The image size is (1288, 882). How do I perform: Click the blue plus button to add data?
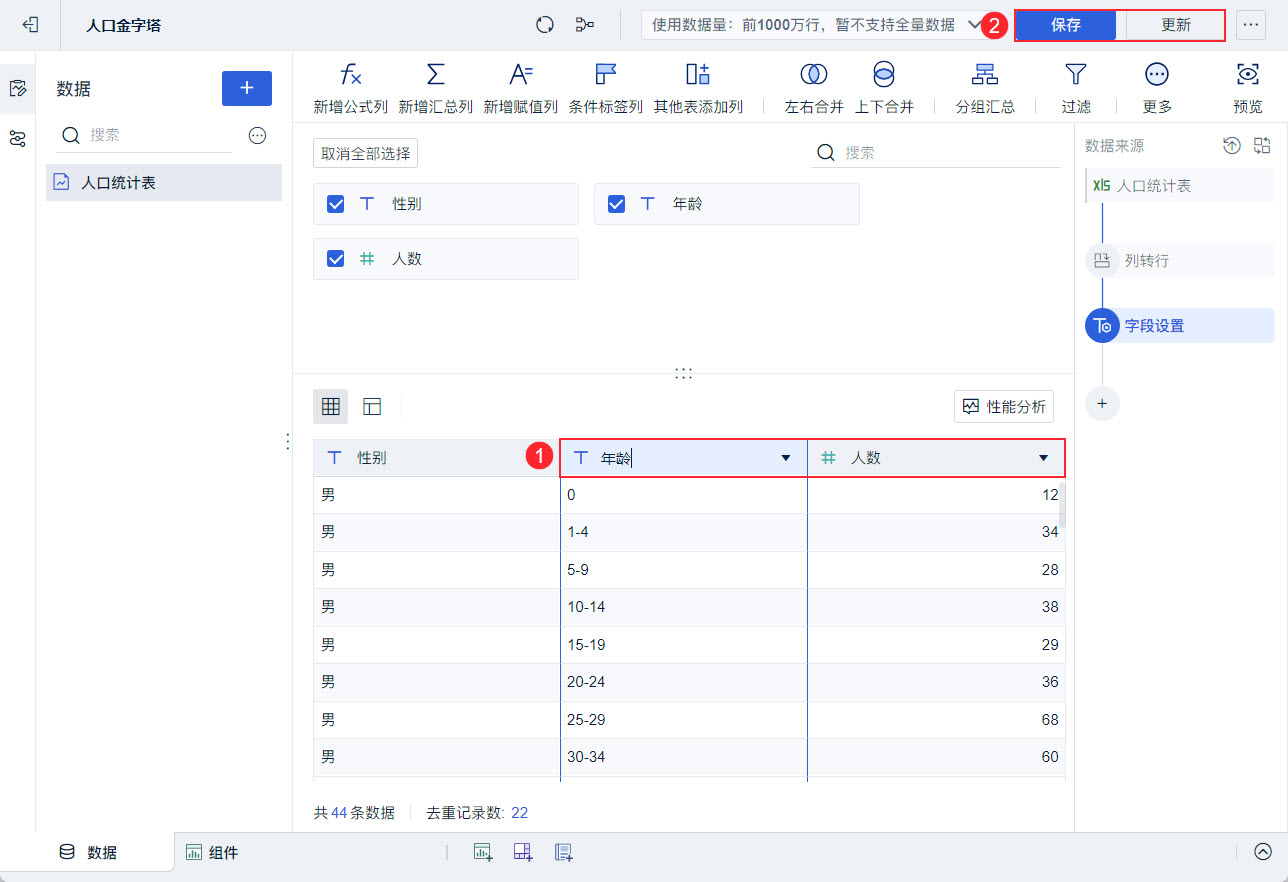coord(247,88)
